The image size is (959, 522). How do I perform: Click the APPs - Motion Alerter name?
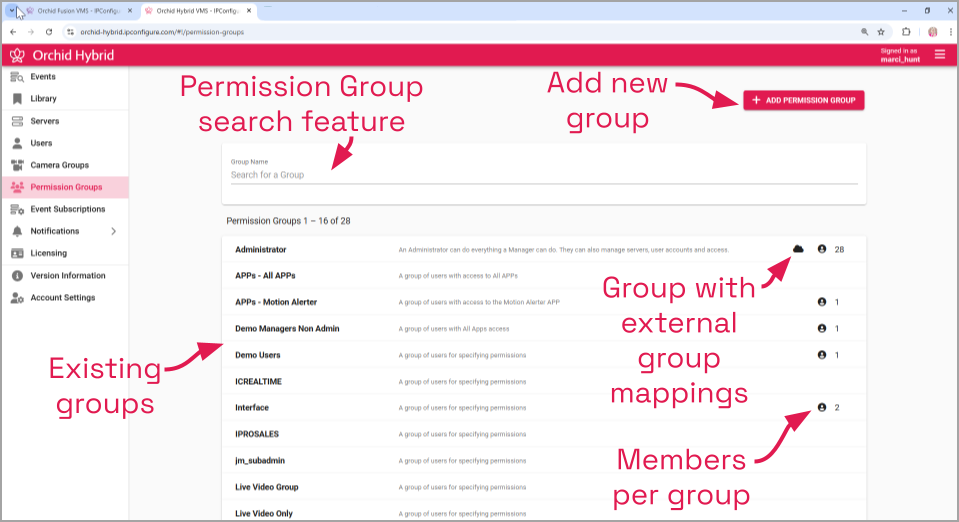coord(276,302)
